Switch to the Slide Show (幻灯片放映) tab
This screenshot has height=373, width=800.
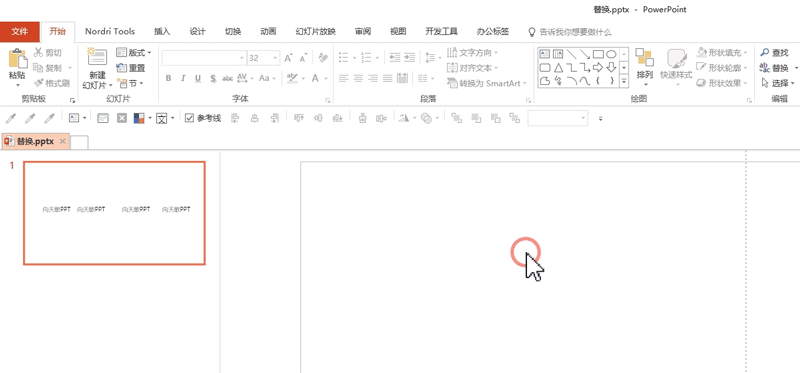[315, 32]
